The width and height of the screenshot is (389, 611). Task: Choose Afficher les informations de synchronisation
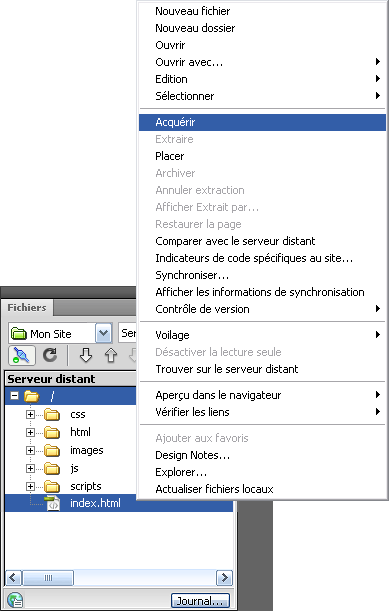point(263,292)
